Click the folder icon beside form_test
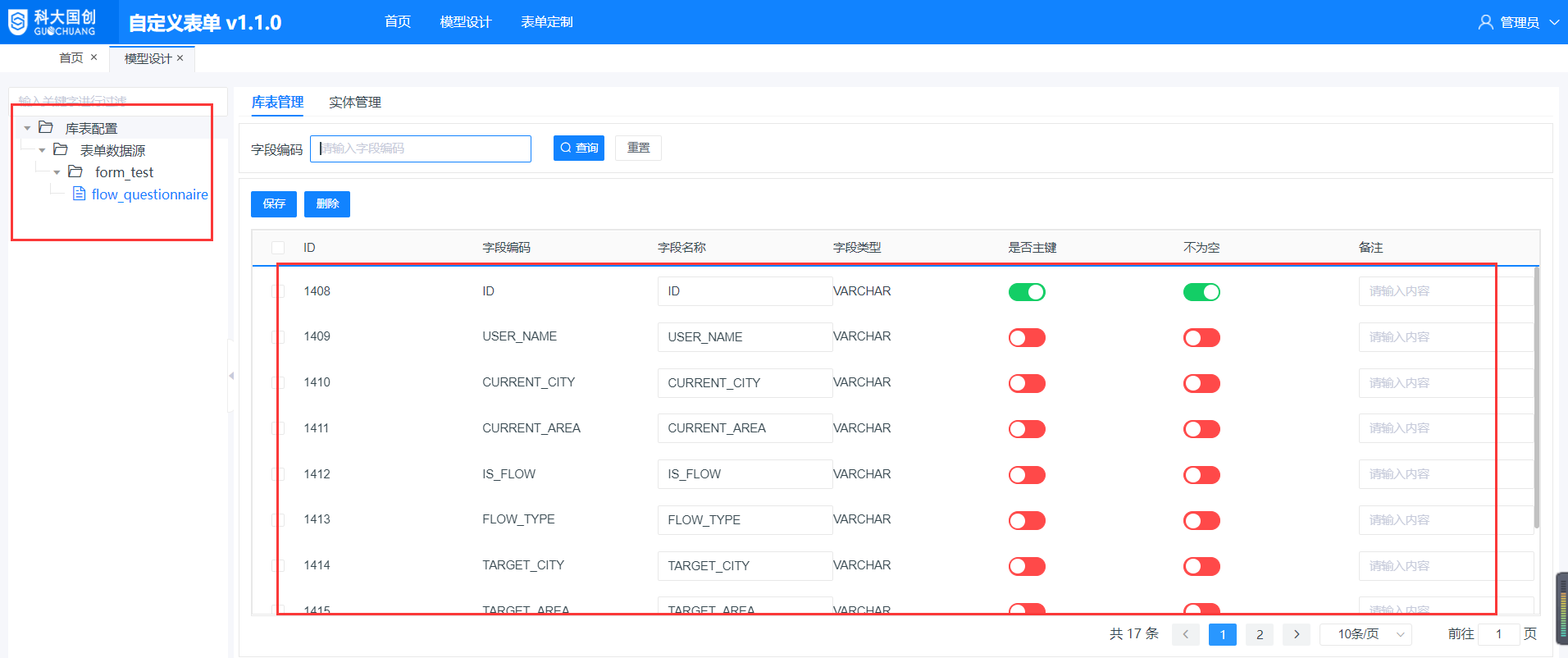 point(75,171)
